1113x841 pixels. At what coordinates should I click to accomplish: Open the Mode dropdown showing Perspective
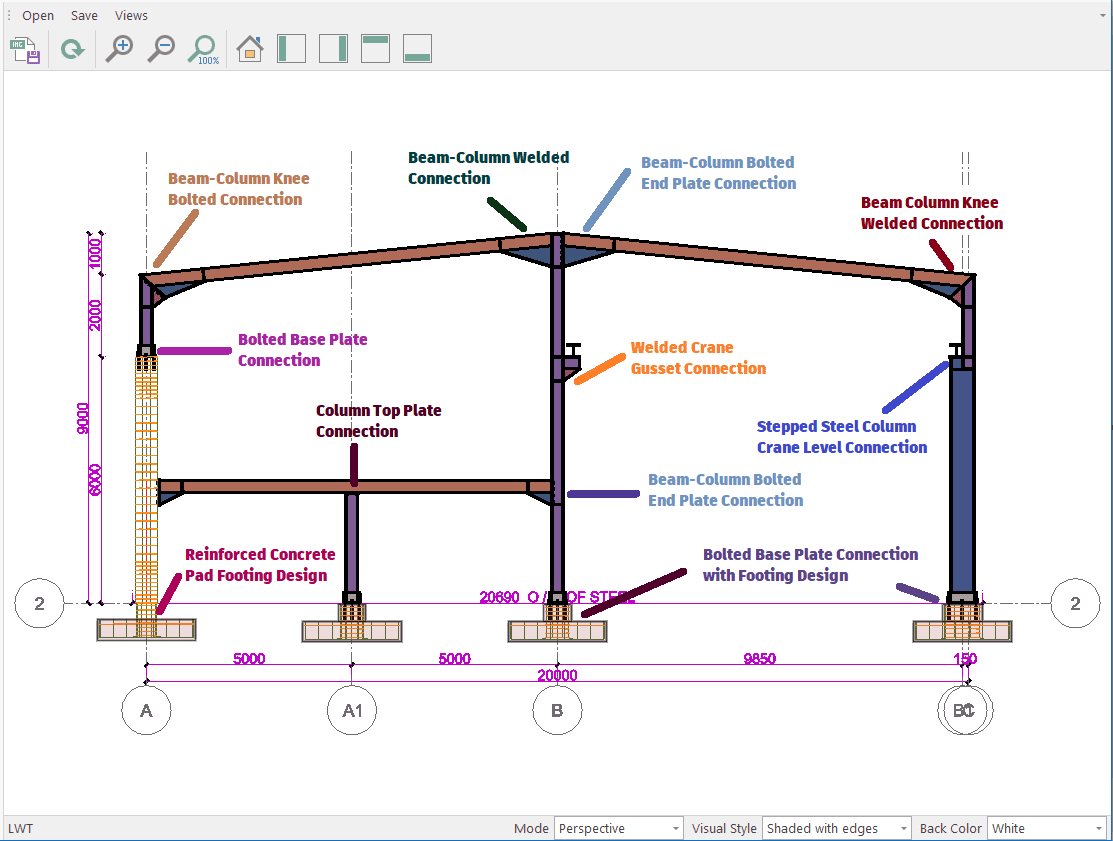619,828
